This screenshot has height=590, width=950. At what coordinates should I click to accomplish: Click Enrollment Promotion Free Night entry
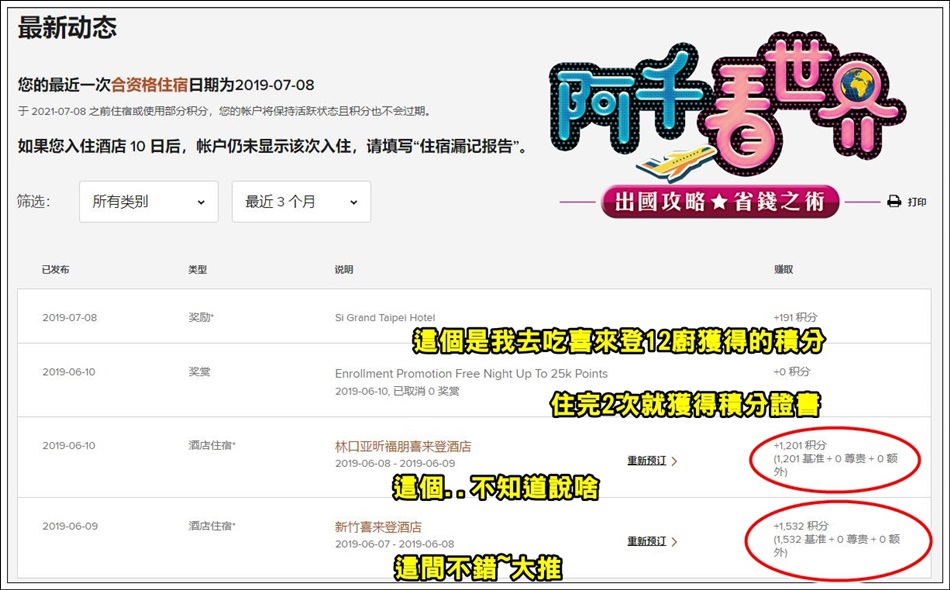[471, 374]
